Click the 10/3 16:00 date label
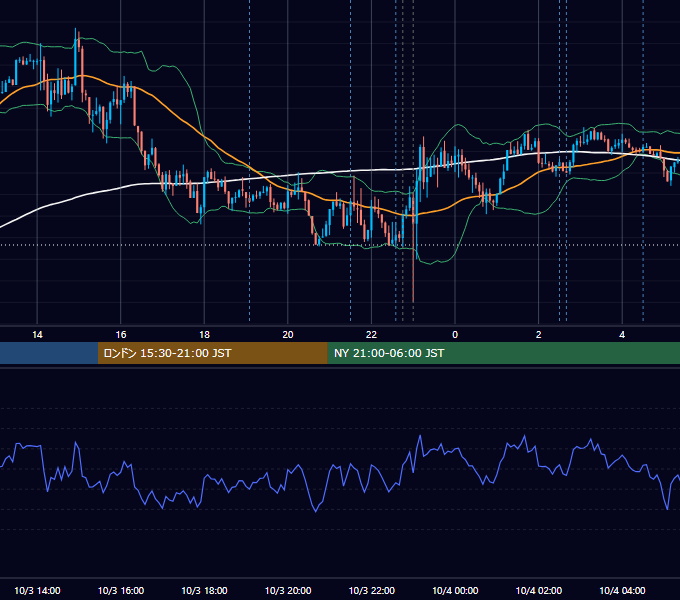The image size is (680, 600). coord(121,590)
